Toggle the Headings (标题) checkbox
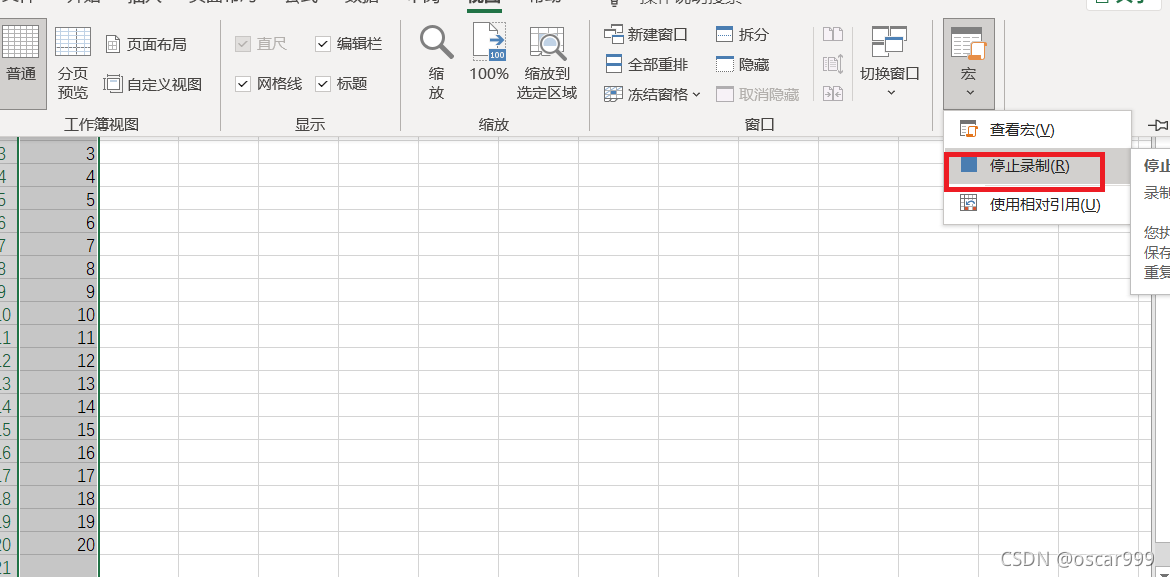1170x577 pixels. [x=342, y=84]
